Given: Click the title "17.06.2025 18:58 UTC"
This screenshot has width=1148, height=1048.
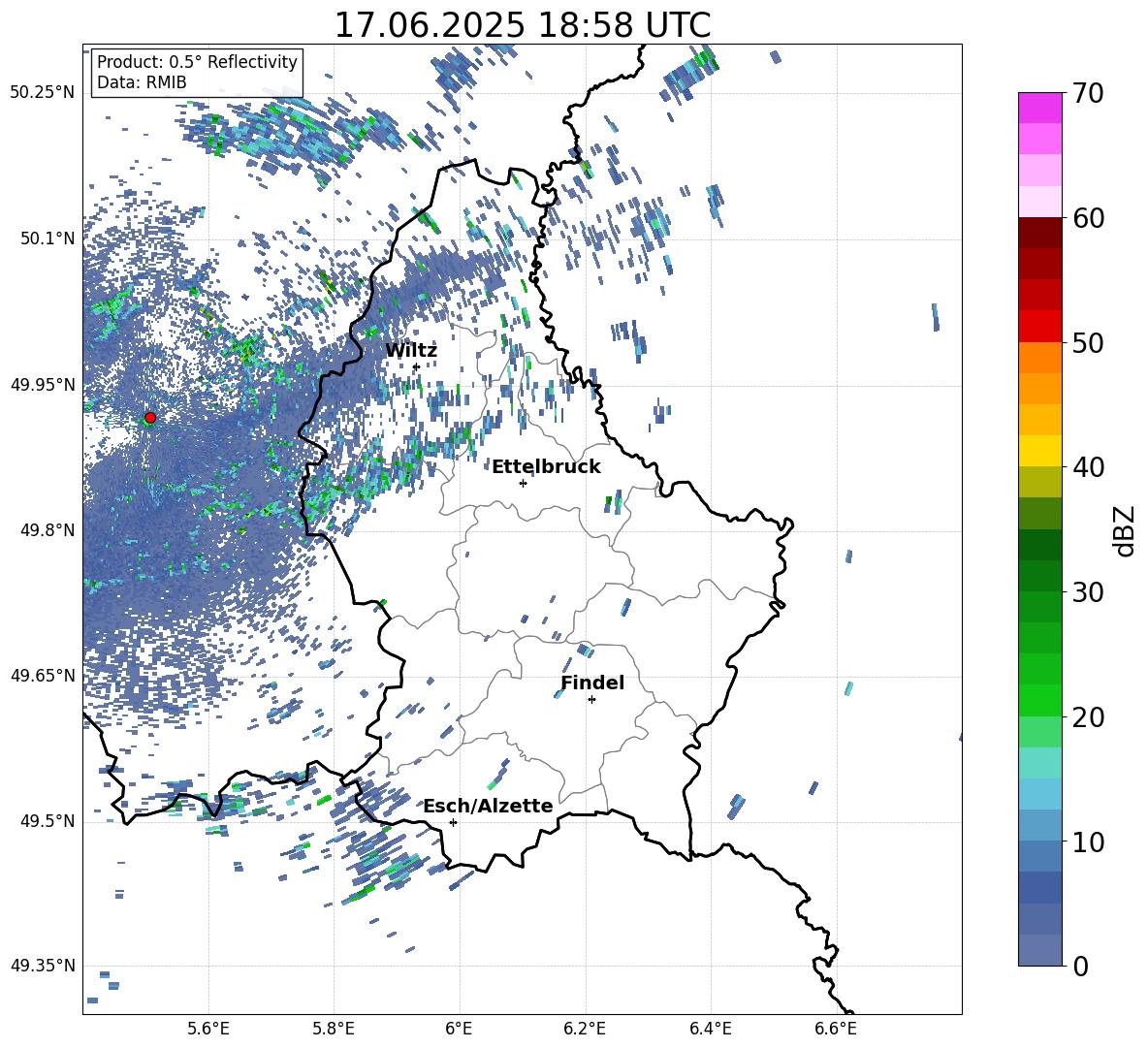Looking at the screenshot, I should pyautogui.click(x=523, y=25).
